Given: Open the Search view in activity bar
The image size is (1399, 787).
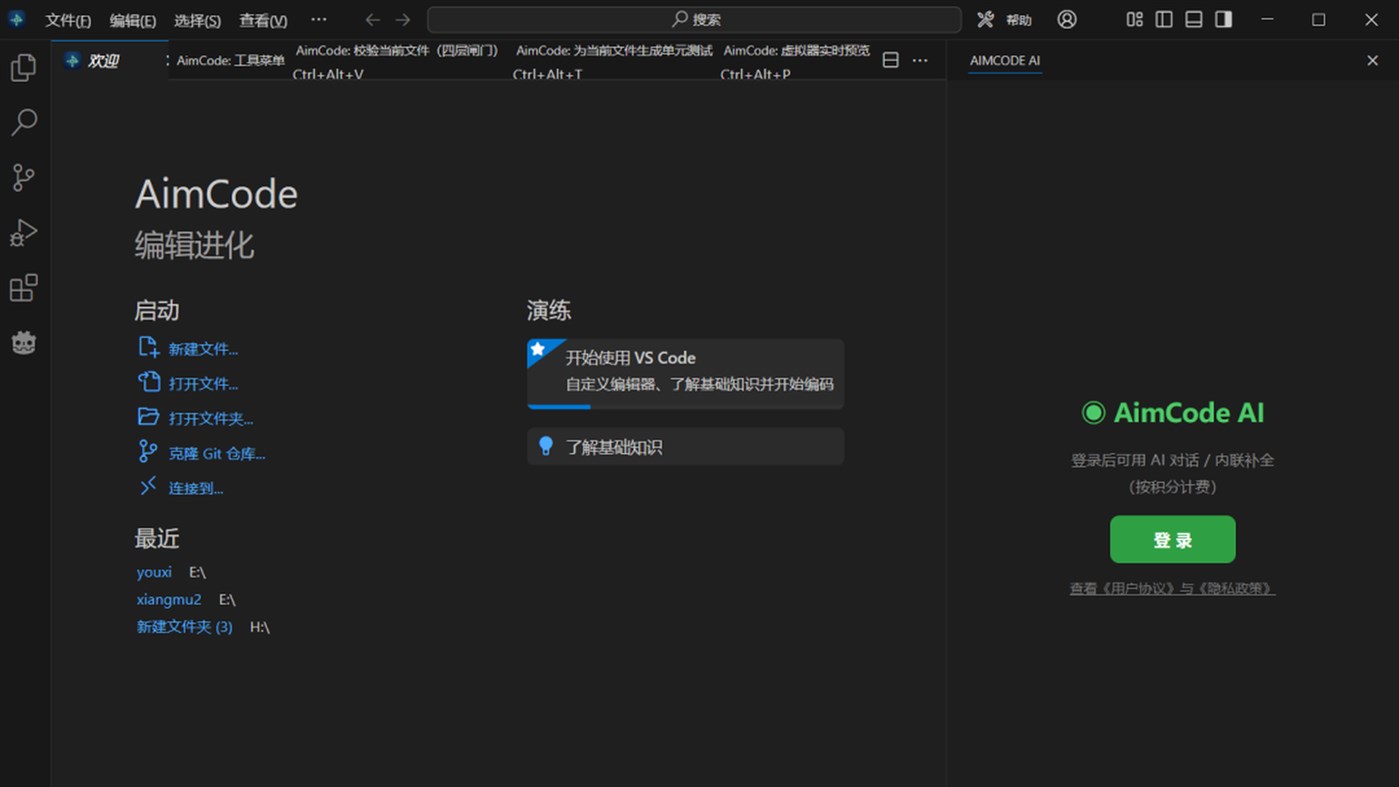Looking at the screenshot, I should pos(23,122).
